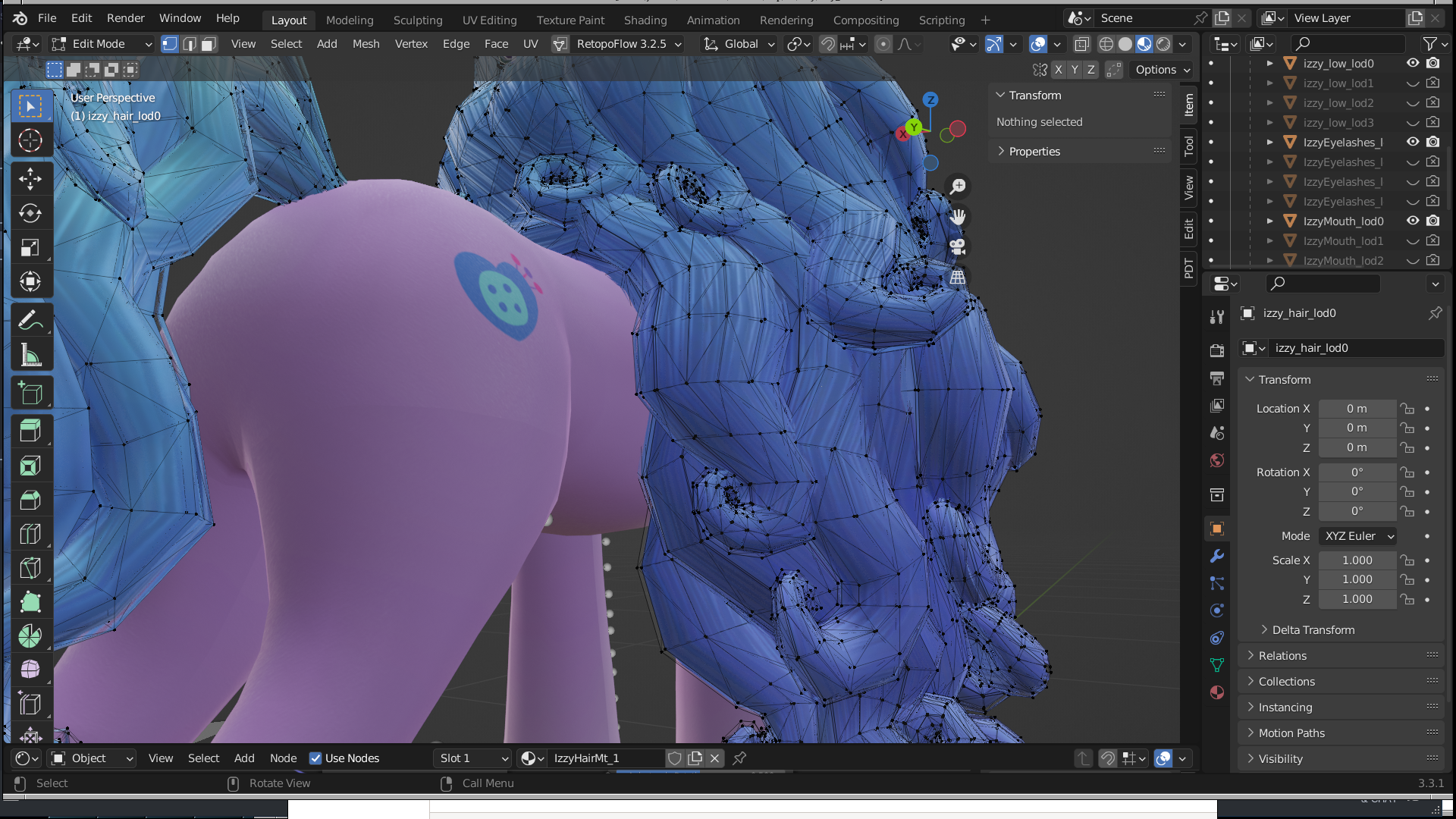Select the Move tool in the toolbar

(x=30, y=179)
